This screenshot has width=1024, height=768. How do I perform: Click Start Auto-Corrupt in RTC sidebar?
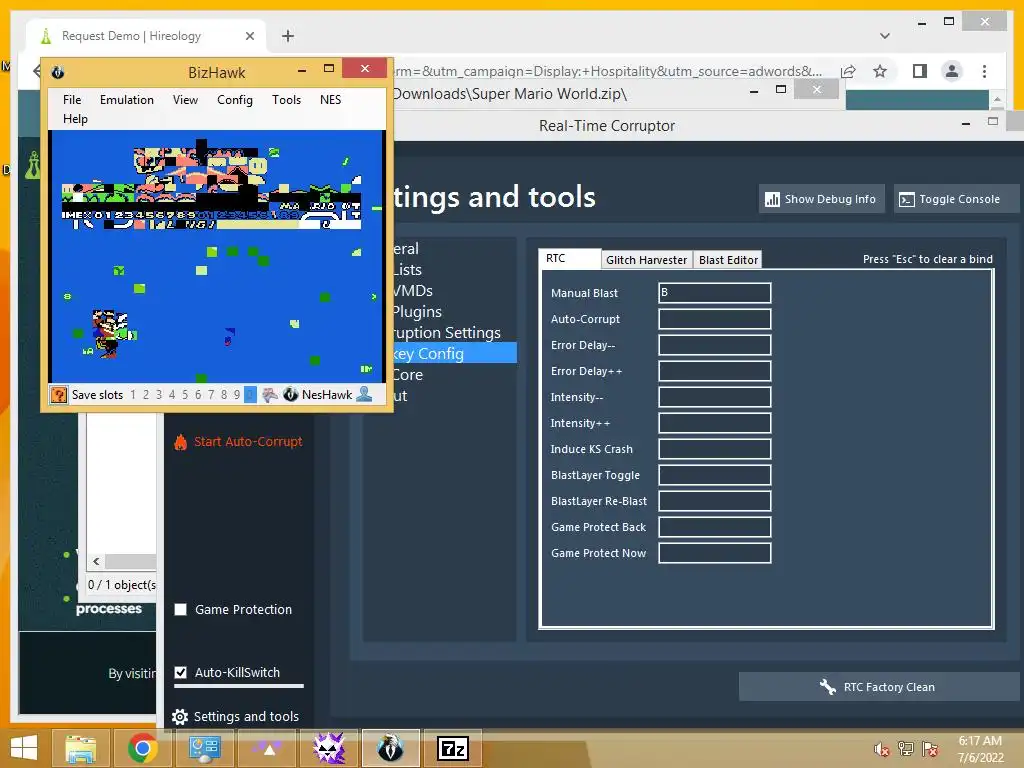tap(248, 441)
